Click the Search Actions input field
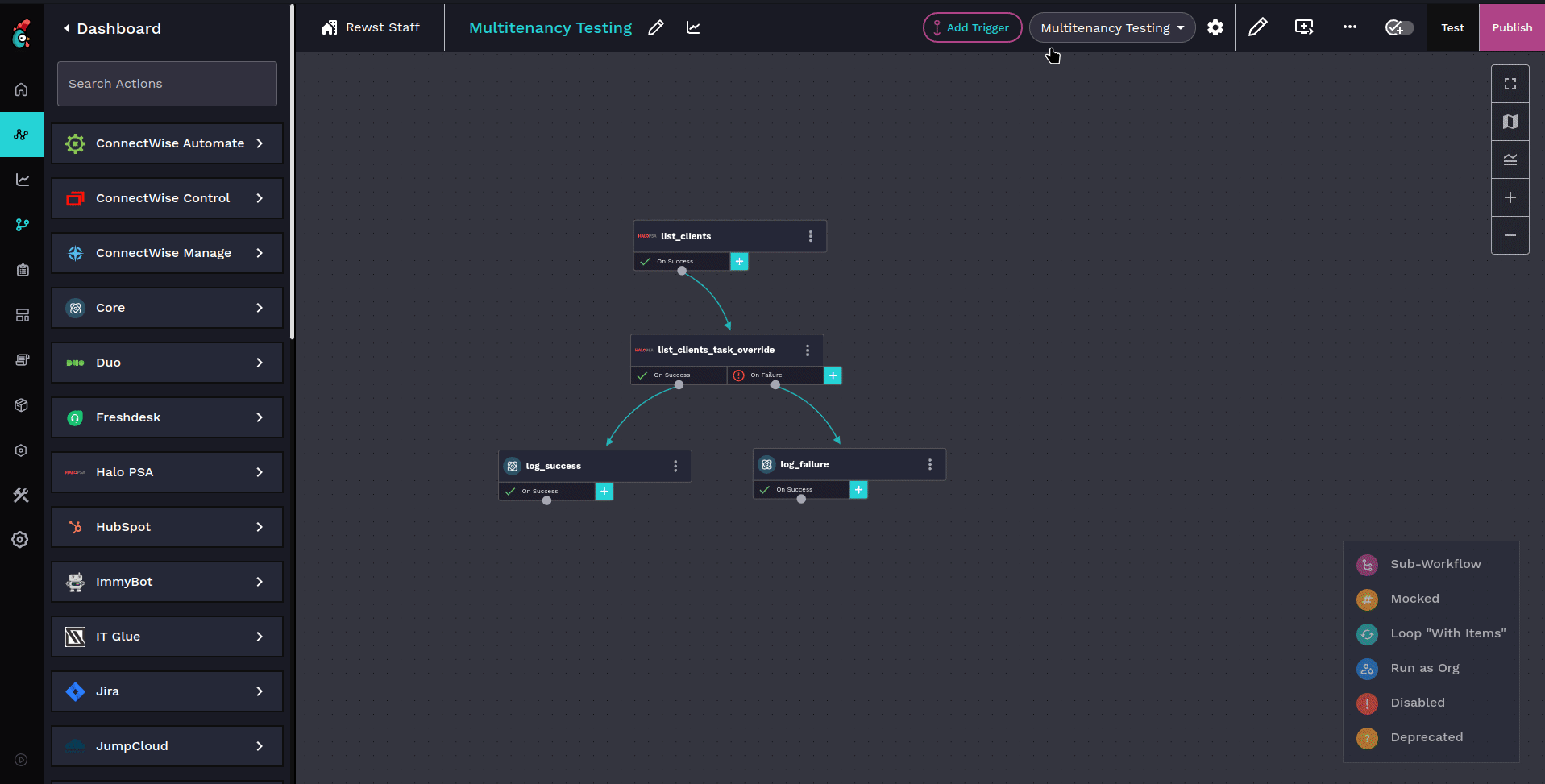1545x784 pixels. click(167, 84)
